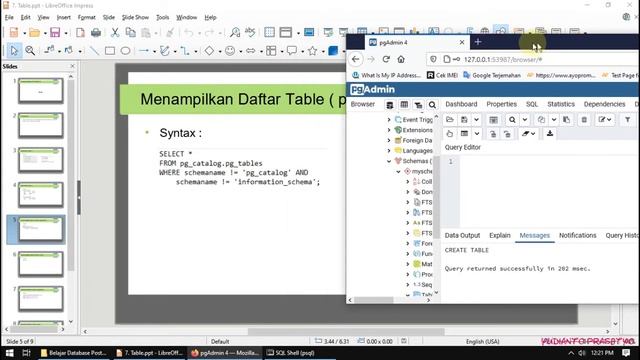Switch to the Explain tab
Image resolution: width=640 pixels, height=360 pixels.
point(500,236)
